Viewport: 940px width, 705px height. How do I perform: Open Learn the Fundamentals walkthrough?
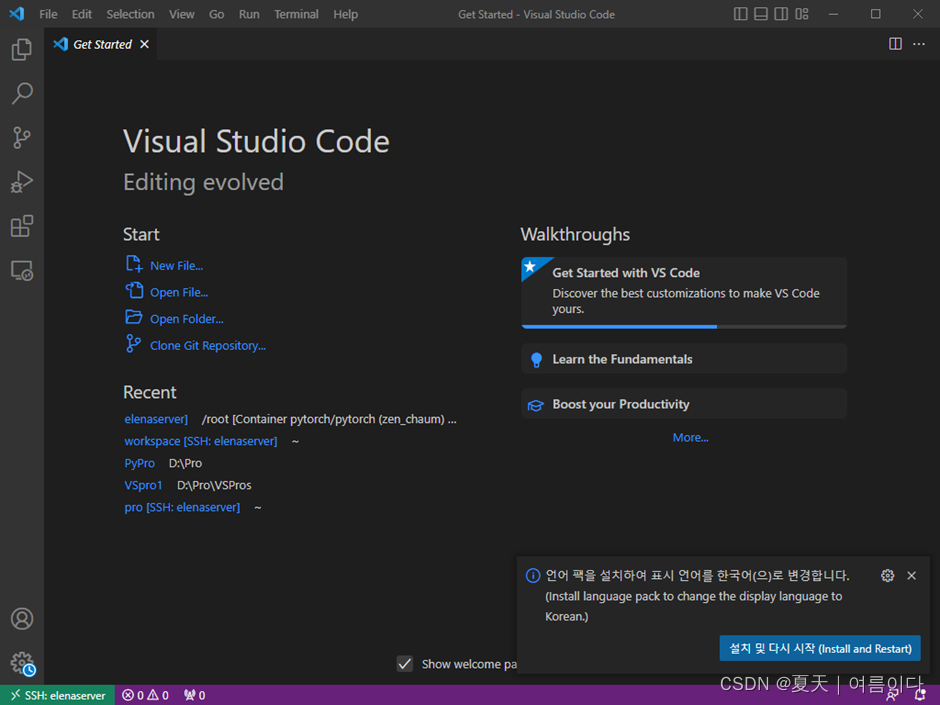click(683, 359)
